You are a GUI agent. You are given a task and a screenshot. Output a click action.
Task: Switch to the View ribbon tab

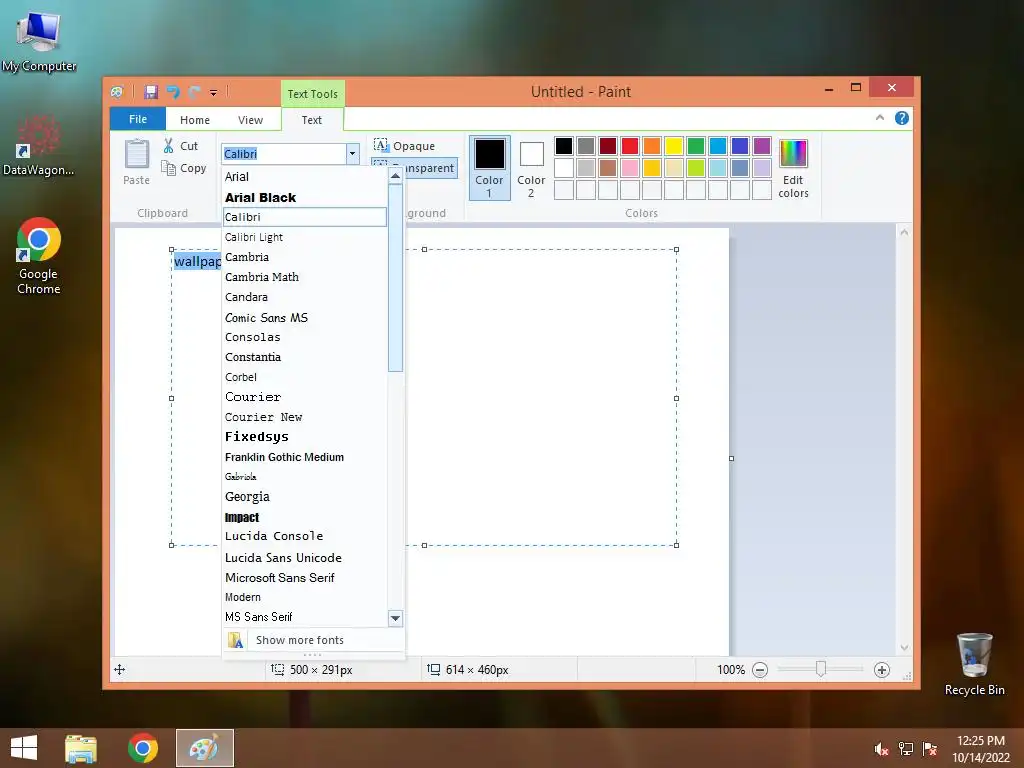click(250, 120)
